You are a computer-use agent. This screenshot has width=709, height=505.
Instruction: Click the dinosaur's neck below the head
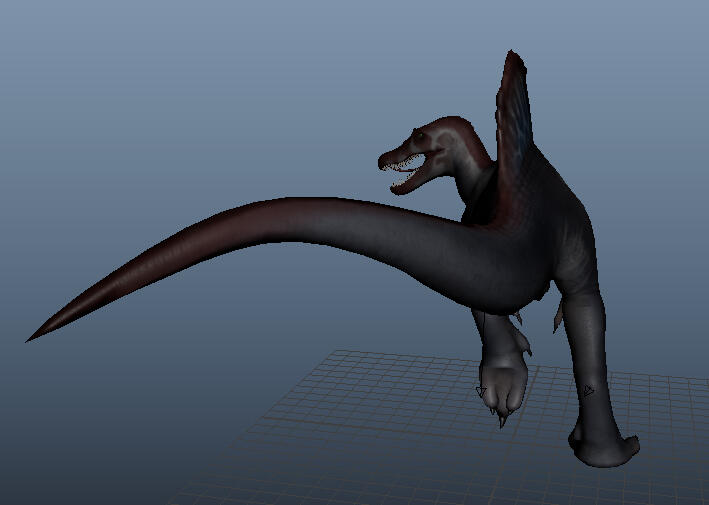473,179
